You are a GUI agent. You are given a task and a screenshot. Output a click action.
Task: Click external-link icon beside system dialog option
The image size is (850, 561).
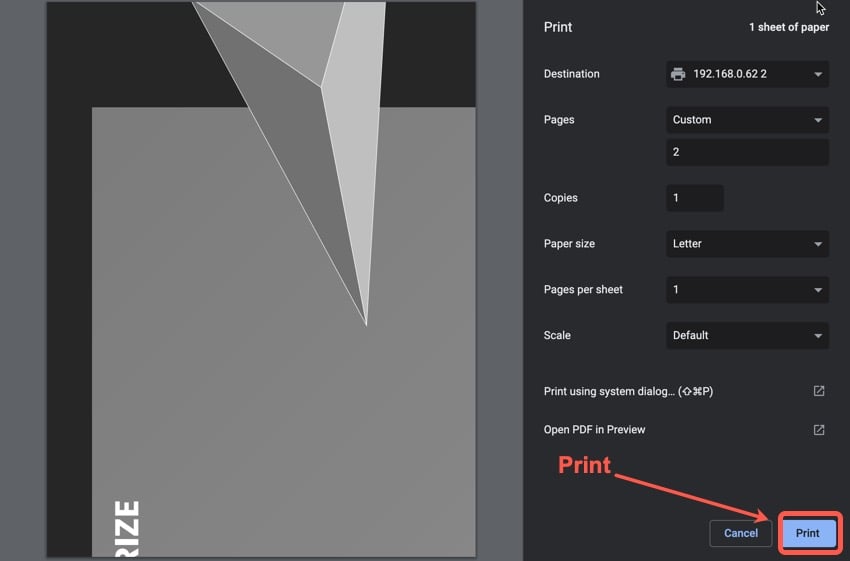tap(818, 391)
